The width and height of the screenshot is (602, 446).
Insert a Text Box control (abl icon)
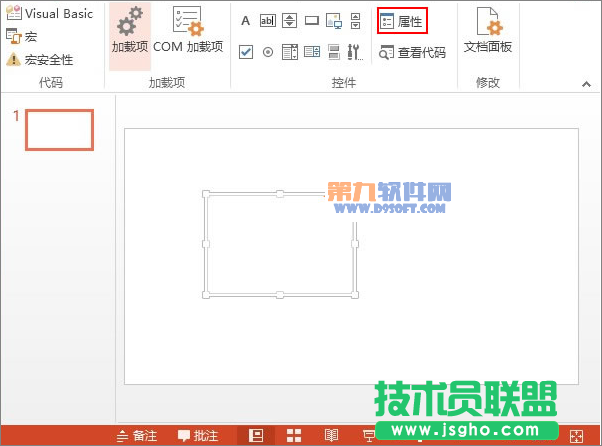click(268, 20)
